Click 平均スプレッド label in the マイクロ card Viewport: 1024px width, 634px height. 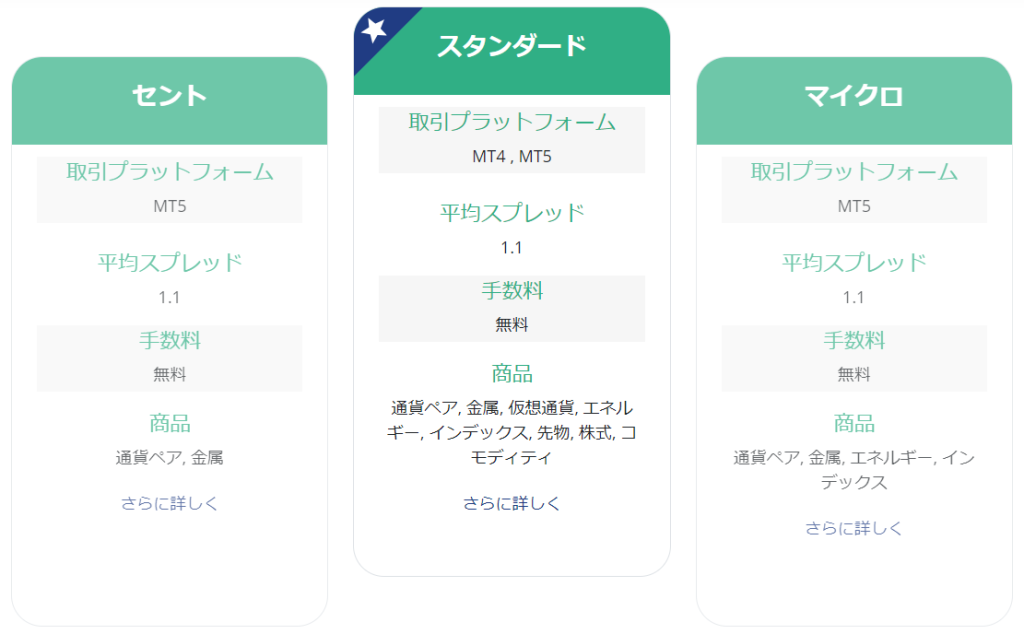854,263
